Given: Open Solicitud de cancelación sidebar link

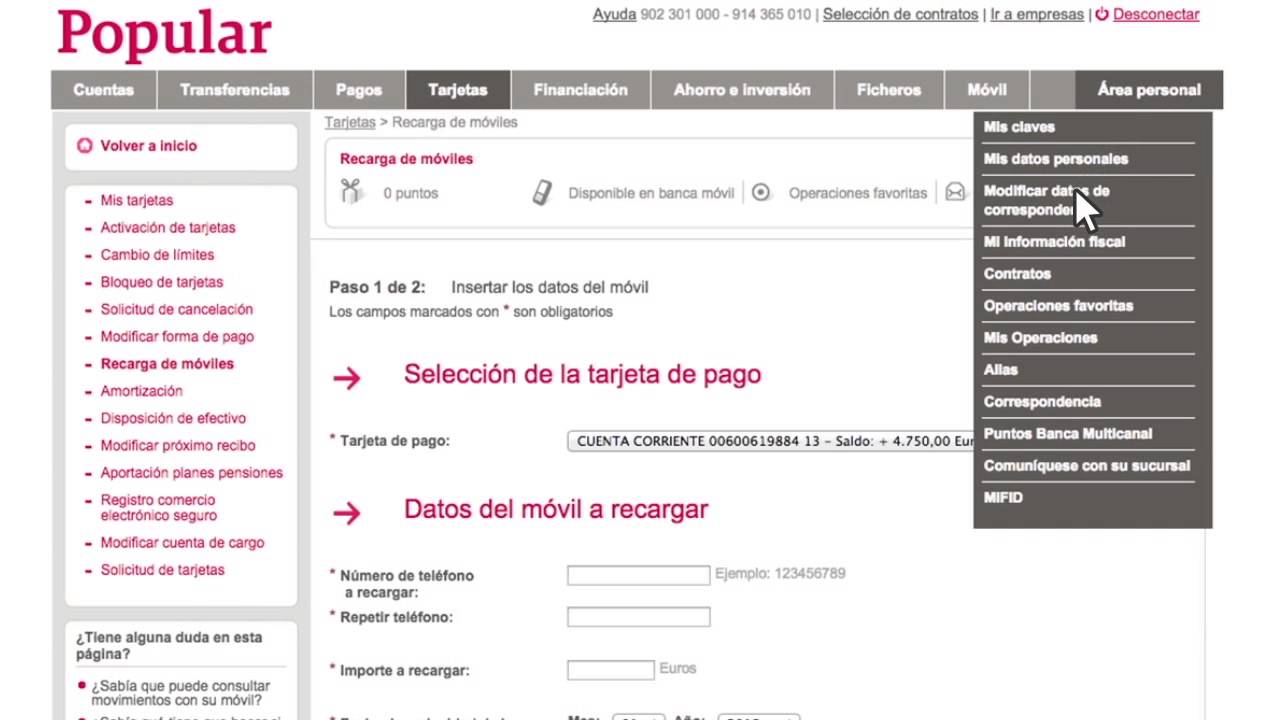Looking at the screenshot, I should [x=177, y=309].
